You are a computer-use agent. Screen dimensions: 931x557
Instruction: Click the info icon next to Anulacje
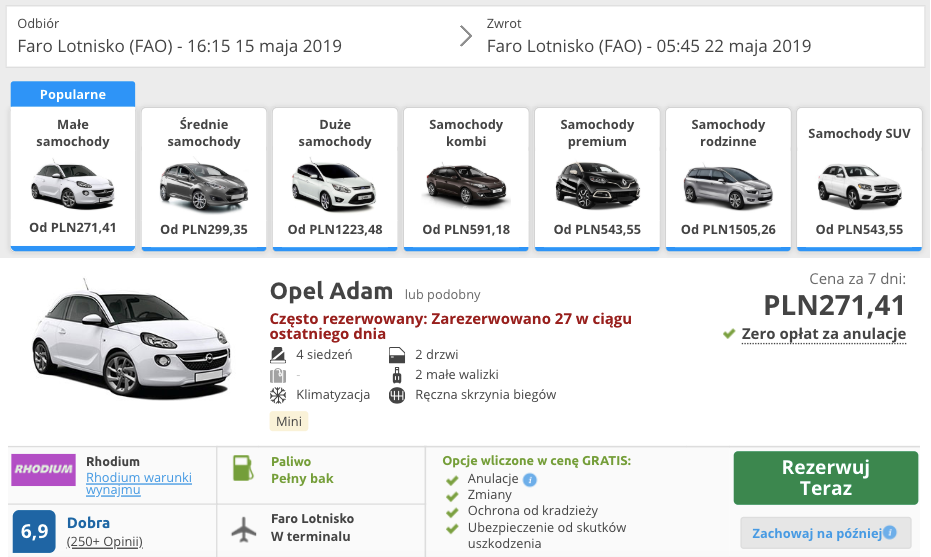(x=530, y=480)
